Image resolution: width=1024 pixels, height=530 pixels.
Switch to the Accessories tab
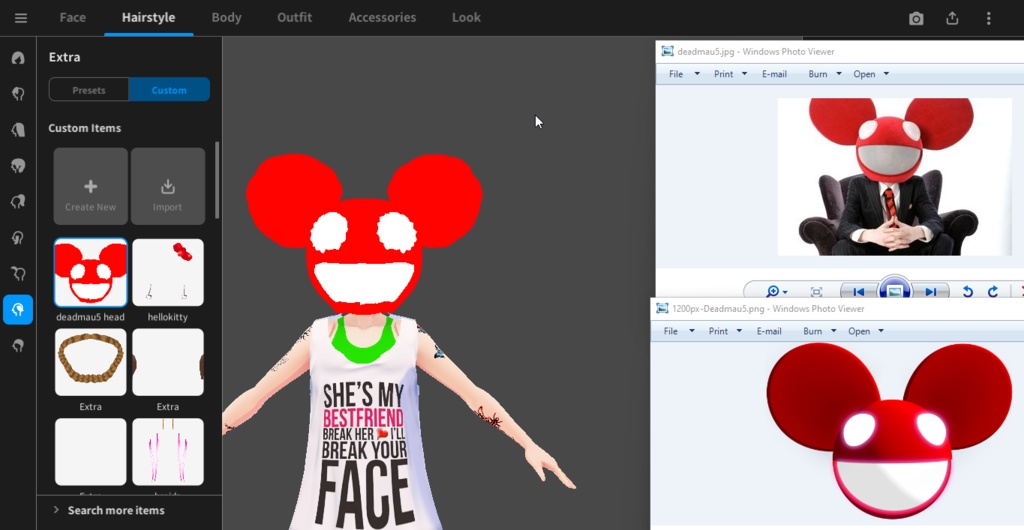point(382,18)
